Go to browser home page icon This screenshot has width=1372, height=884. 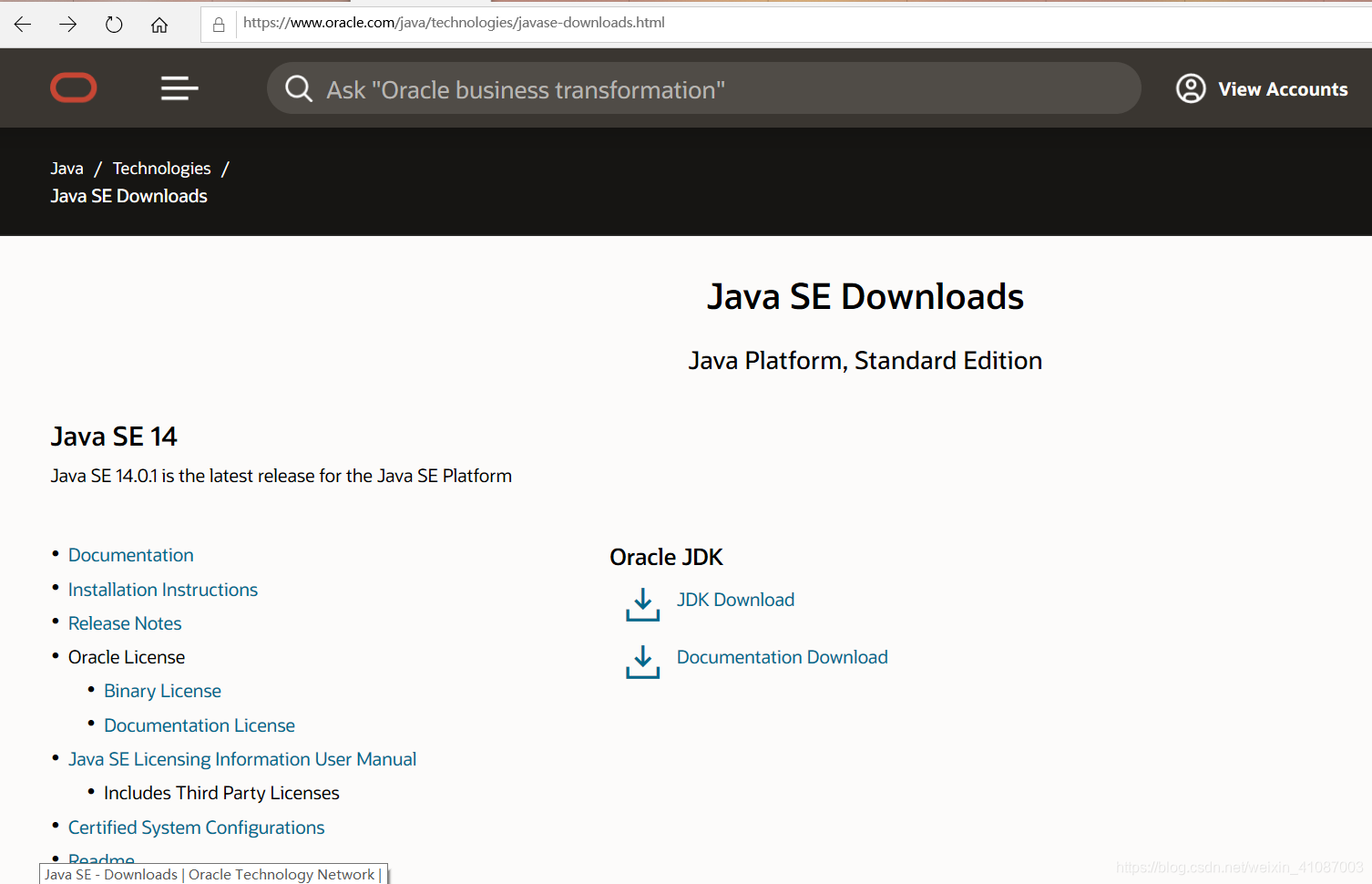(159, 25)
